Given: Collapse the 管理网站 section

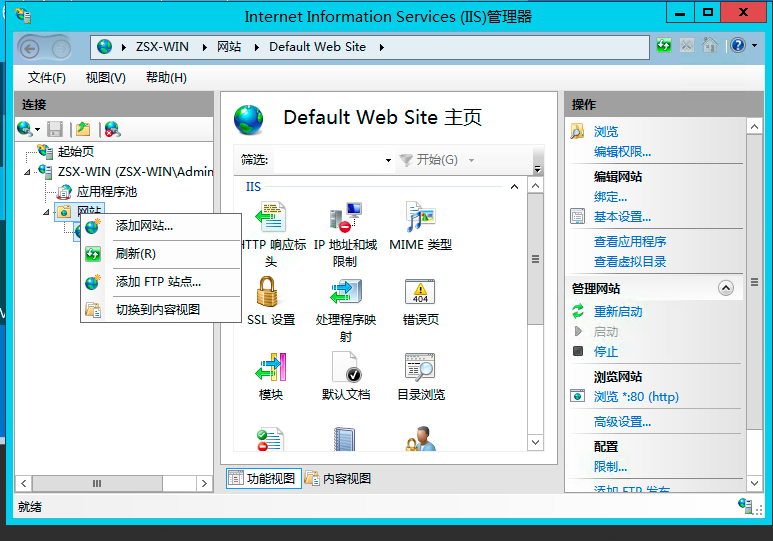Looking at the screenshot, I should tap(726, 288).
